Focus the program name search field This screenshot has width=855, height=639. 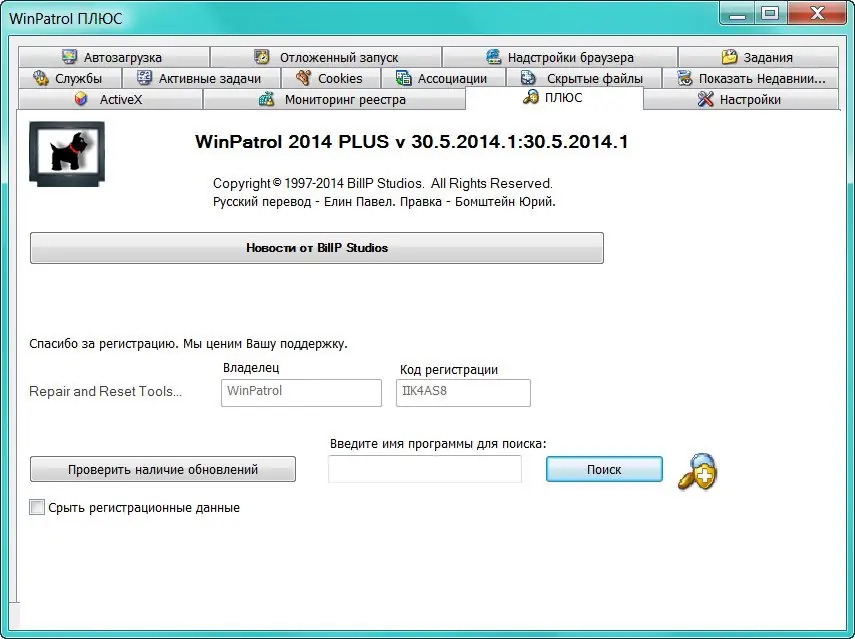[x=425, y=469]
